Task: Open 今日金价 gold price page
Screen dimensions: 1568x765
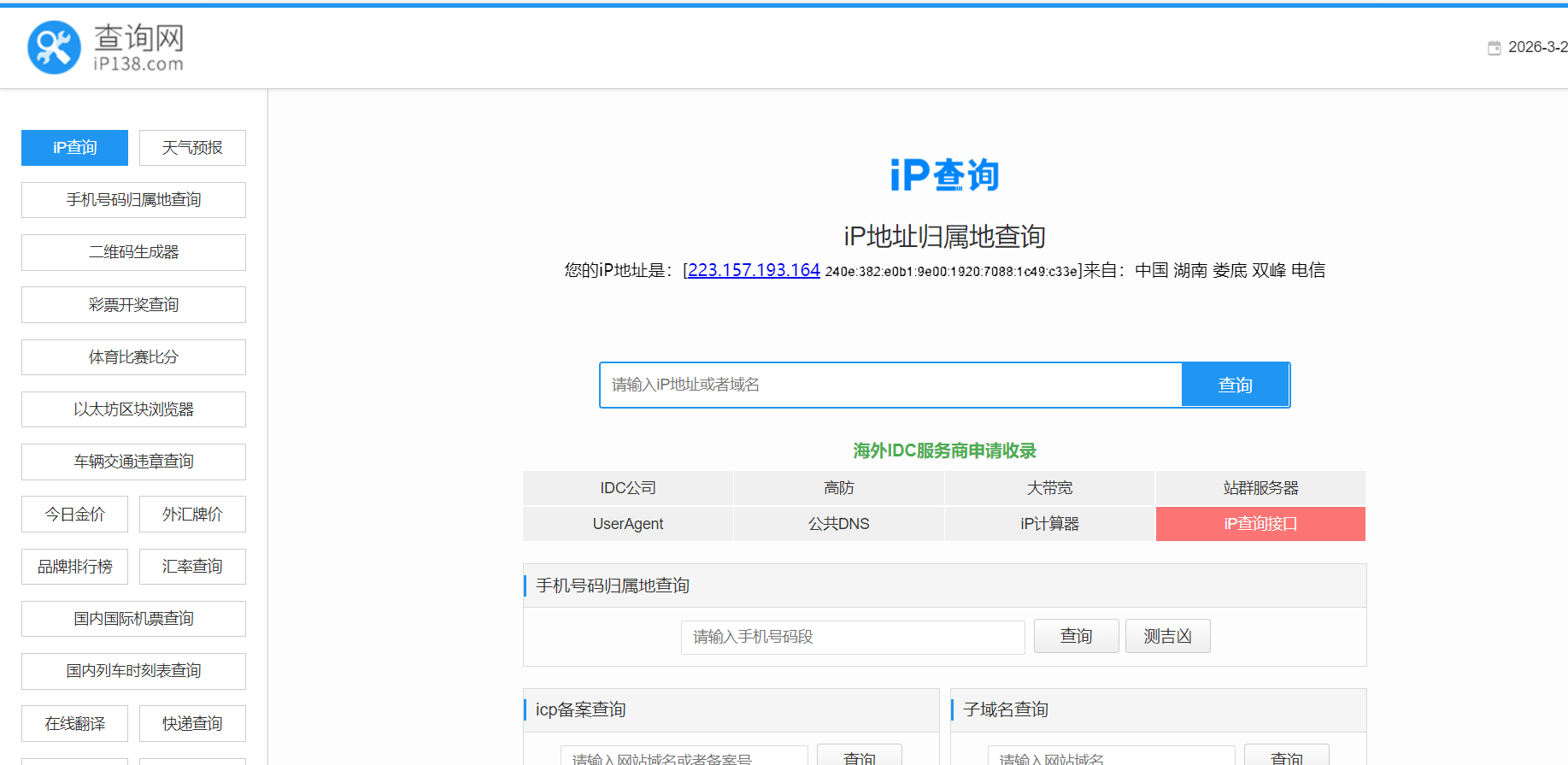Action: [75, 515]
